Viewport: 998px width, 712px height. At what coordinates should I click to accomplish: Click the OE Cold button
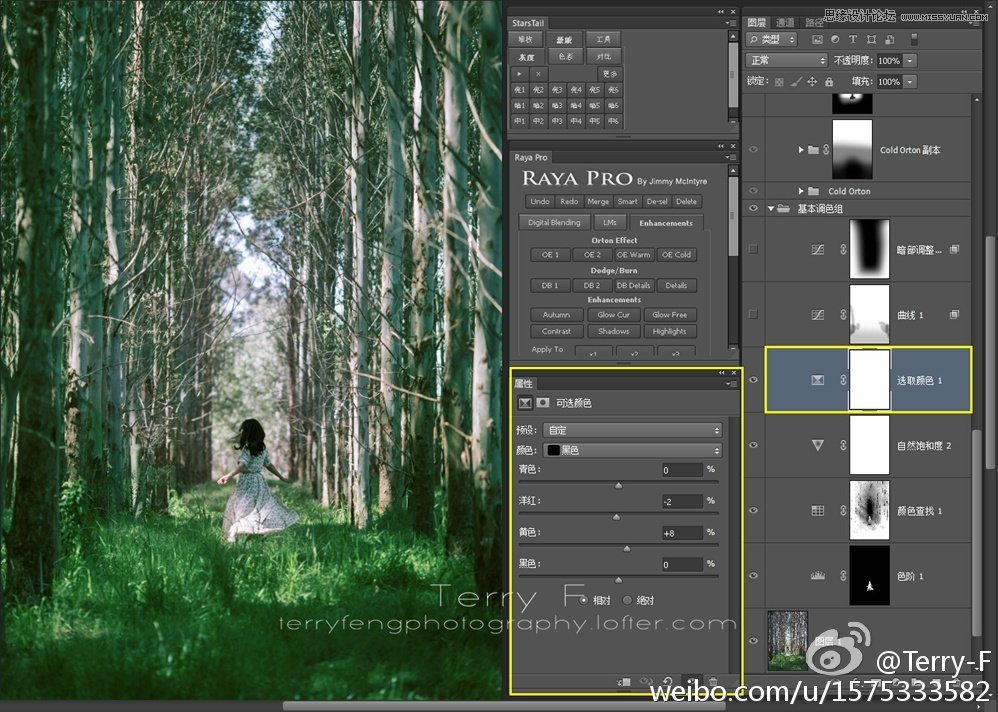click(676, 255)
